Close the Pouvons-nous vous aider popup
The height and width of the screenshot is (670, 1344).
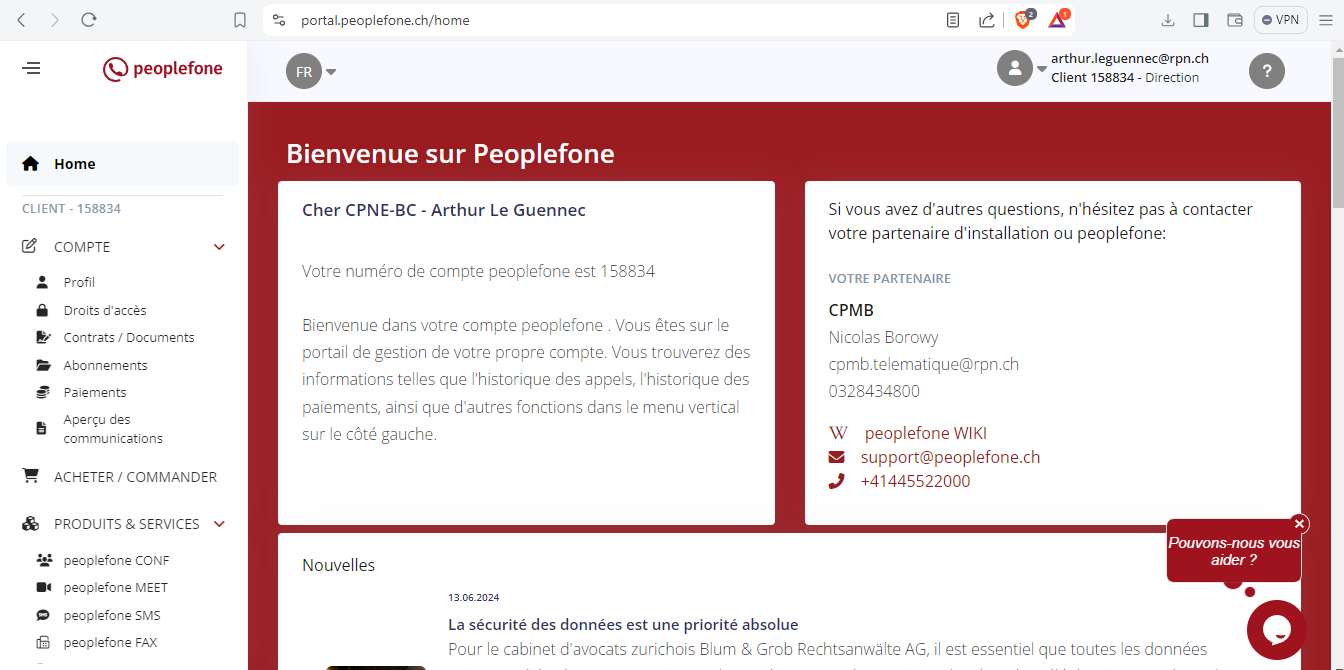pos(1299,523)
